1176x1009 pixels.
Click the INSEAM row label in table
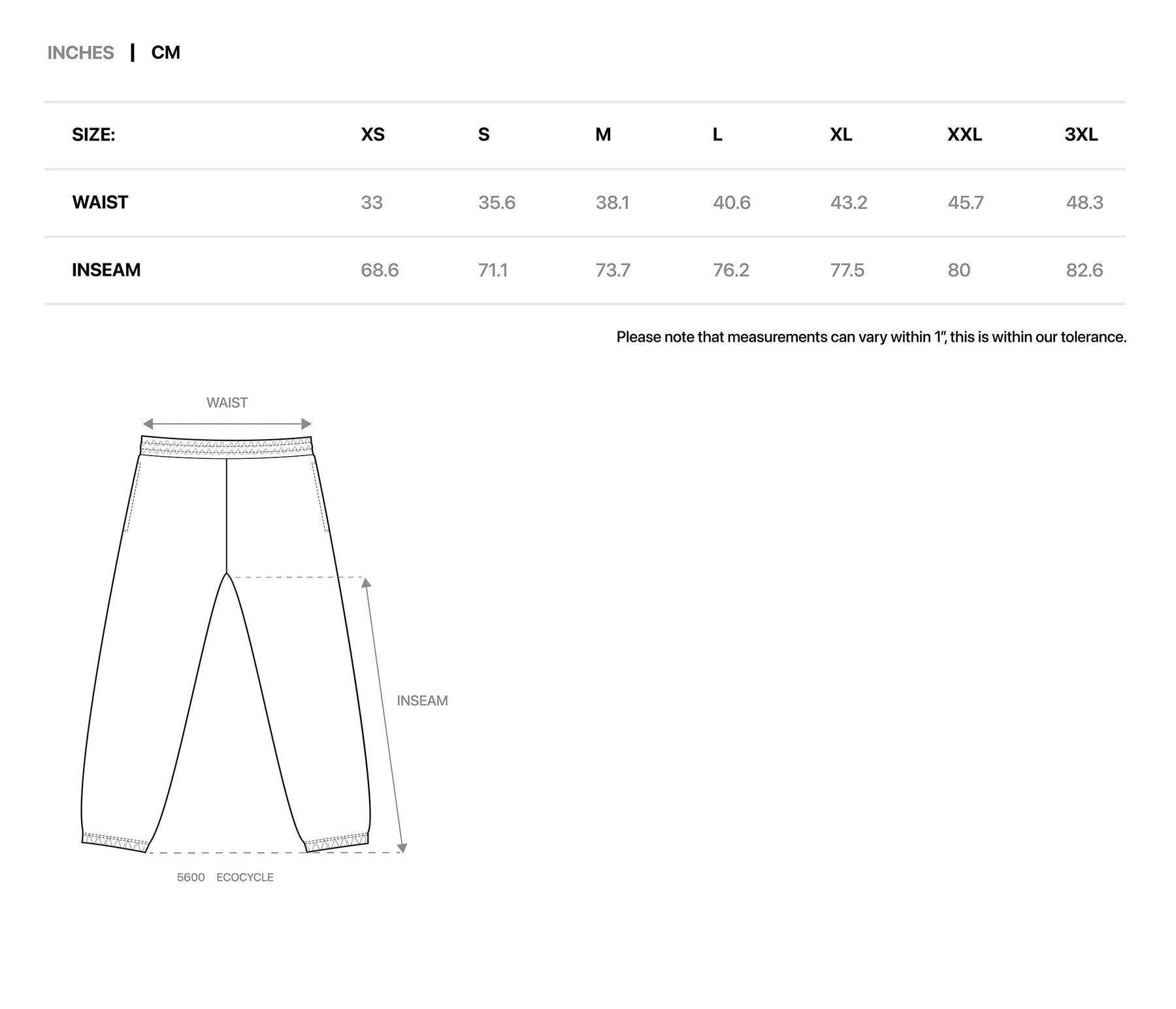coord(106,270)
